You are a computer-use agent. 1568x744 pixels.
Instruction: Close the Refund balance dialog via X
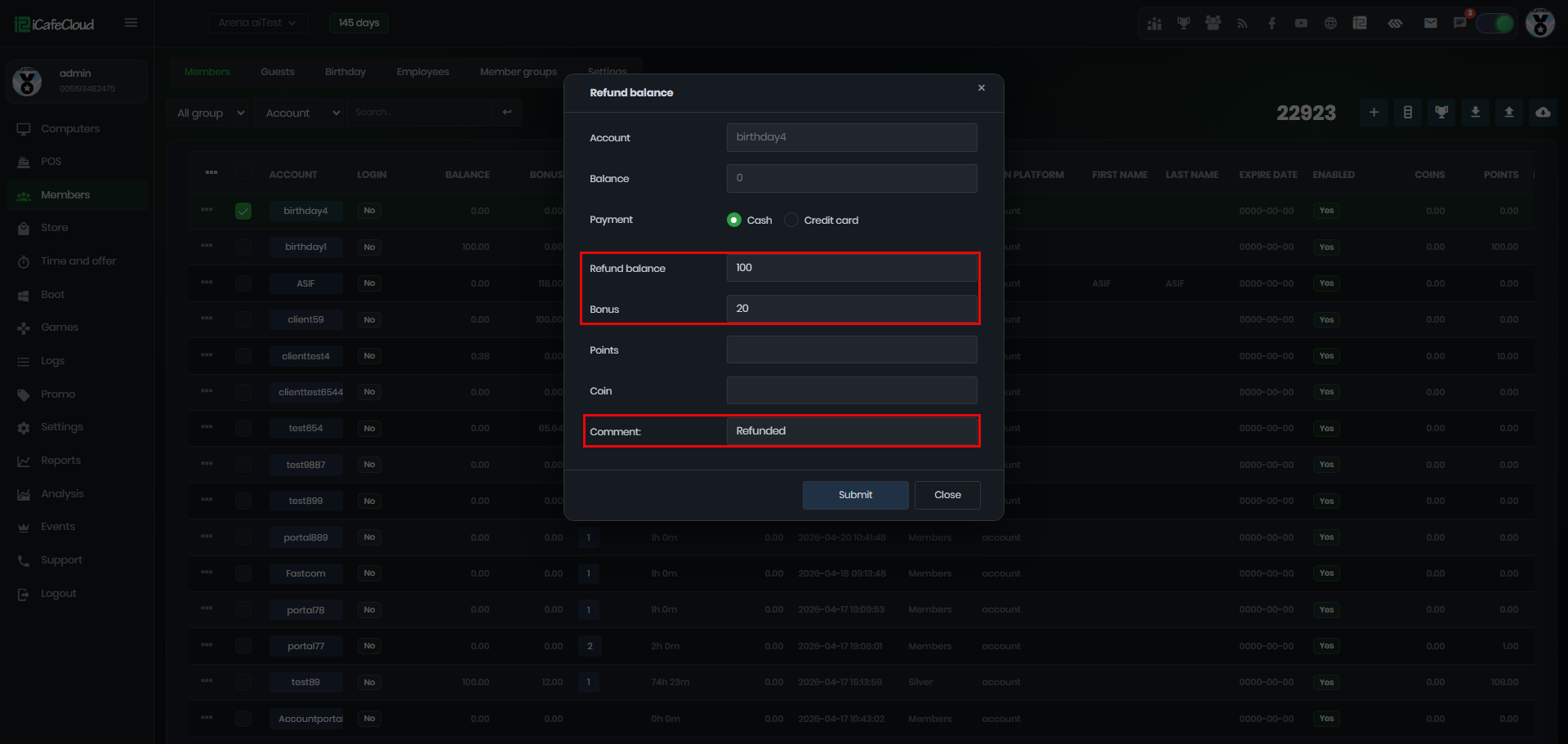point(982,88)
